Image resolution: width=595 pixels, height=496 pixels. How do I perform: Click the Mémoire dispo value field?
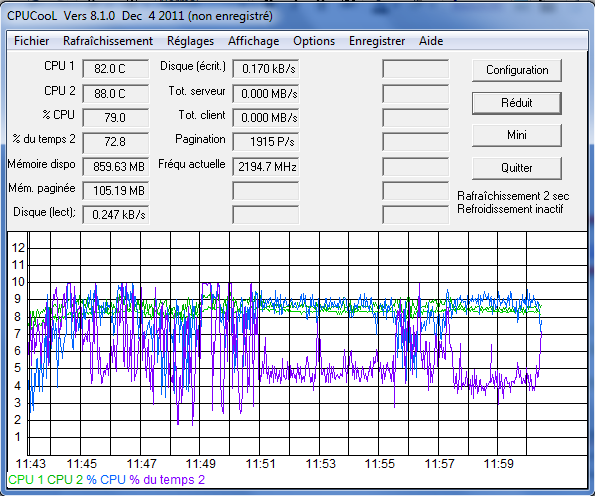[x=116, y=167]
